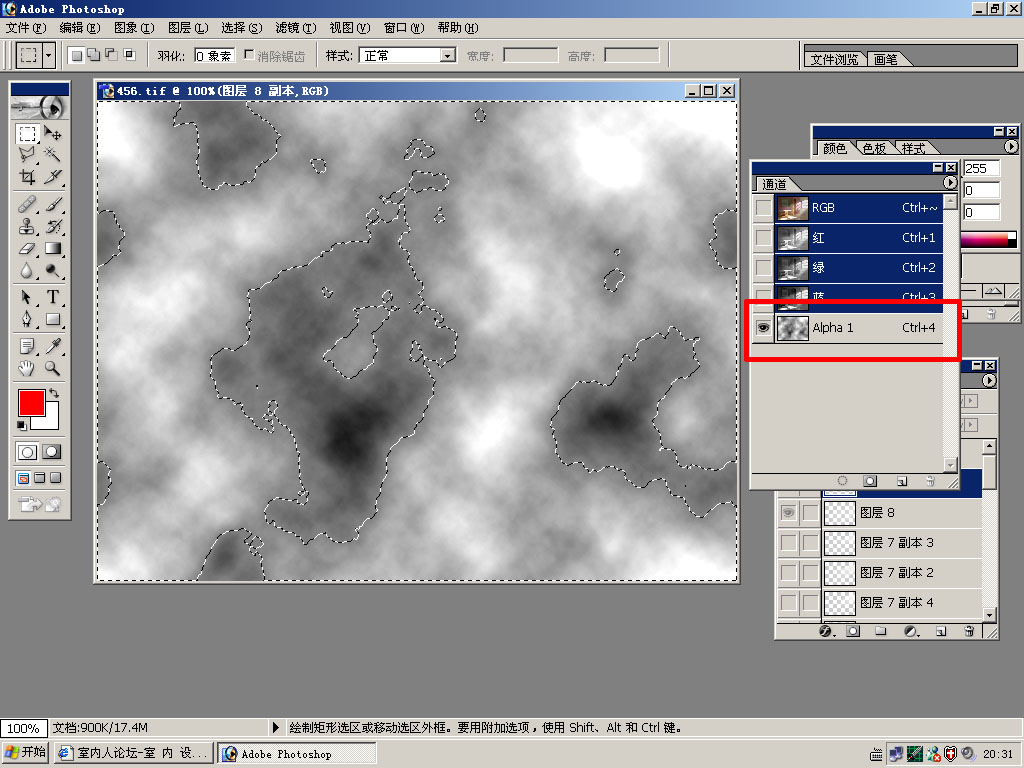Show the 绿 channel visibility box
This screenshot has width=1024, height=768.
[763, 268]
